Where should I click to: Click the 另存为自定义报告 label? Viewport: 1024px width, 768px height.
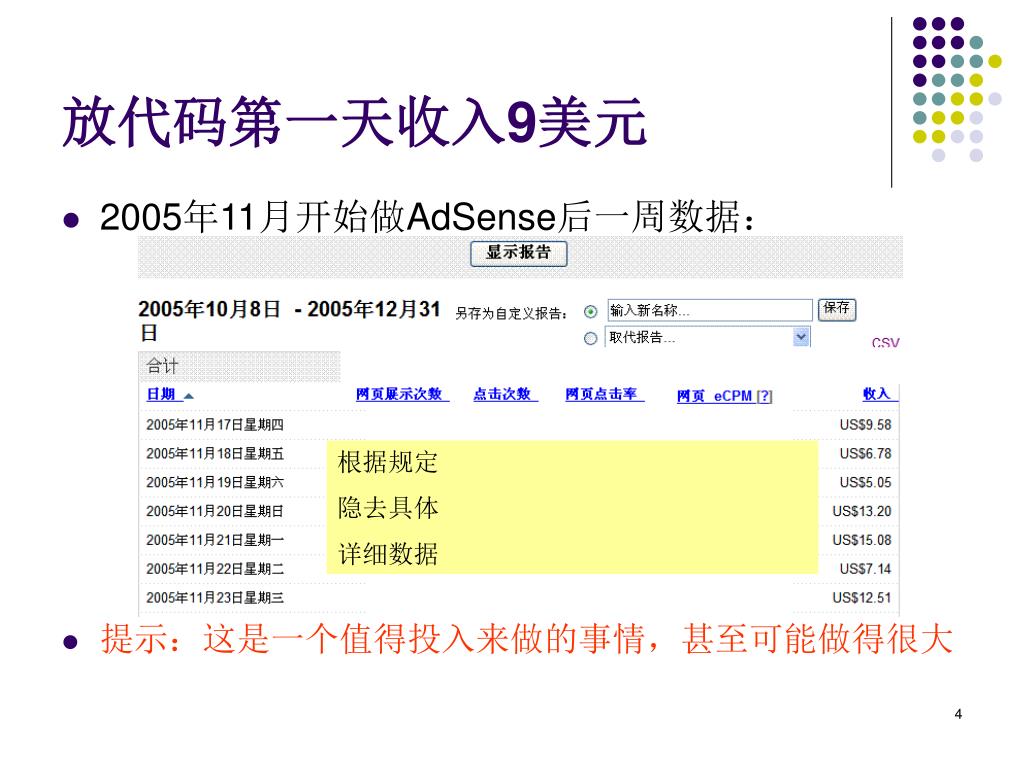pos(511,313)
